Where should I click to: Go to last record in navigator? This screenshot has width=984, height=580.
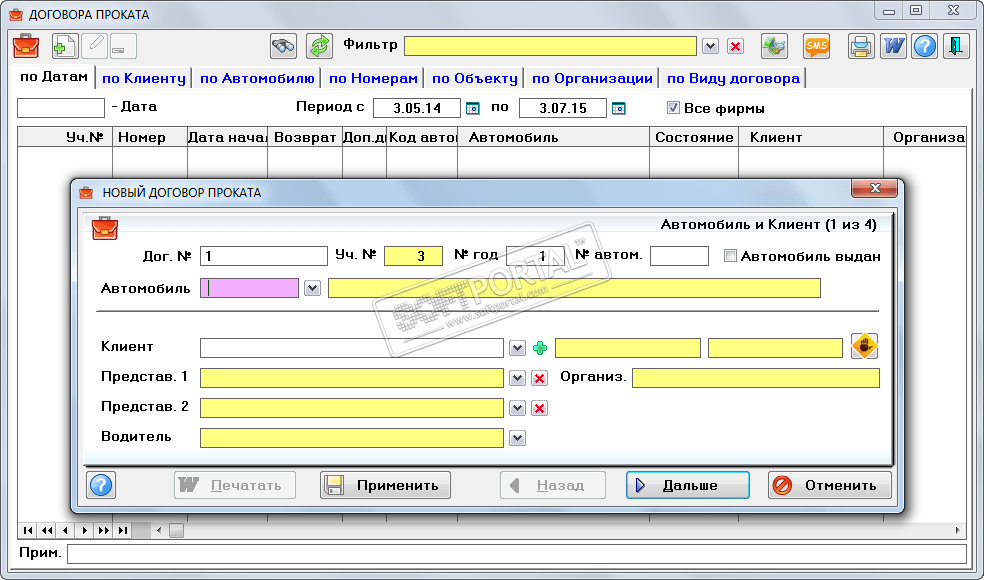(123, 531)
